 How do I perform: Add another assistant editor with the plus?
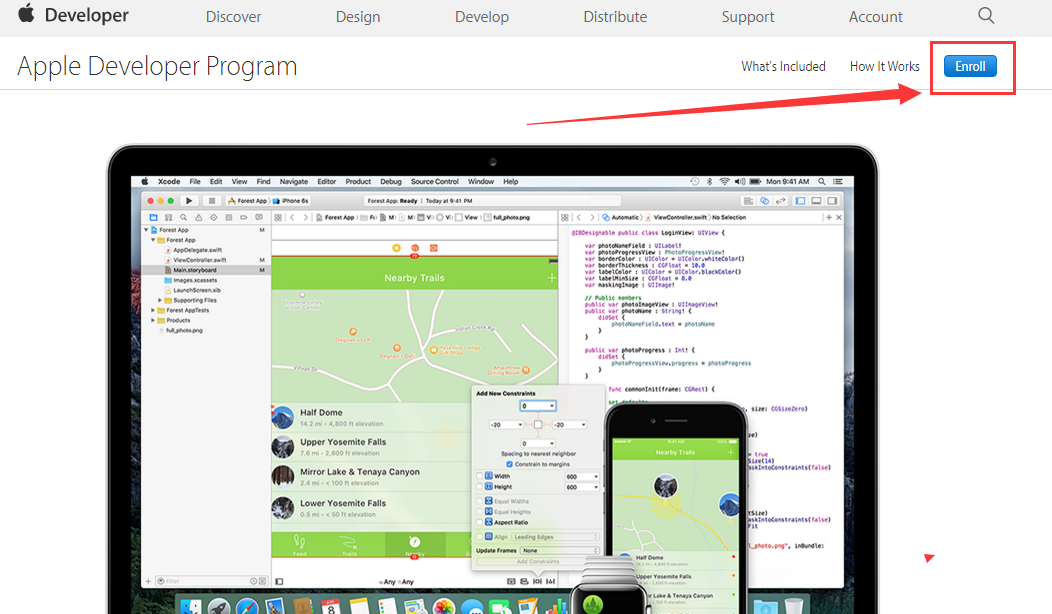pos(829,217)
